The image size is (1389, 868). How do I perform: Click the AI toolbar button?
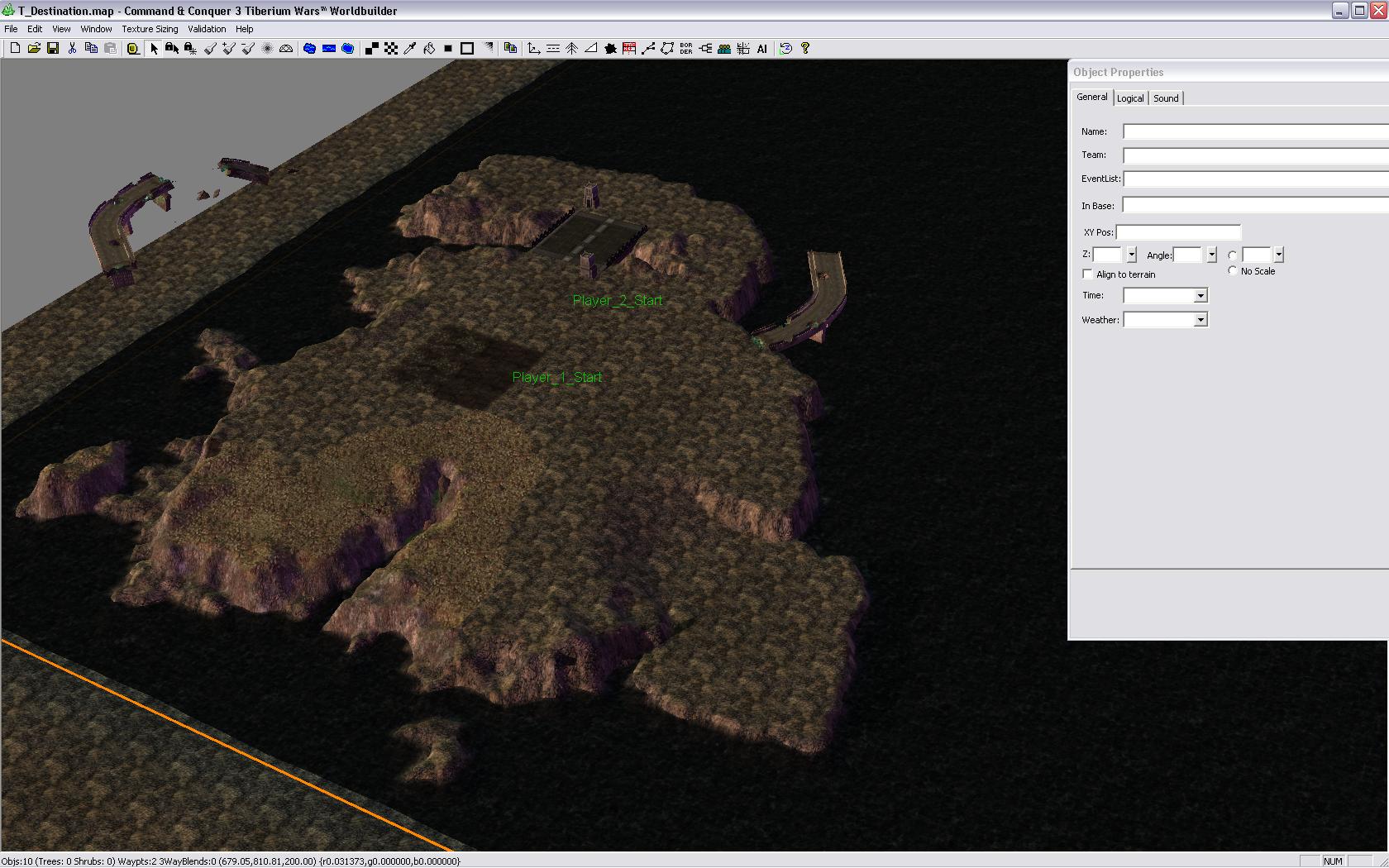point(762,49)
